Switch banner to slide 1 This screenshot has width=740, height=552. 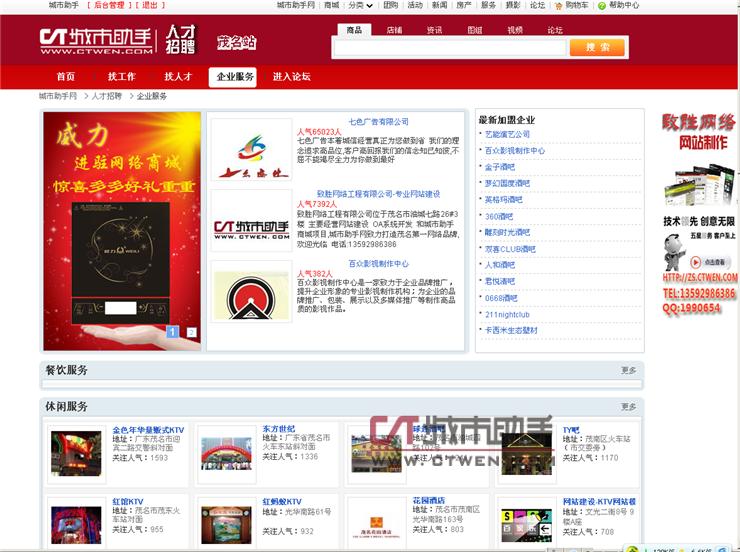[172, 332]
